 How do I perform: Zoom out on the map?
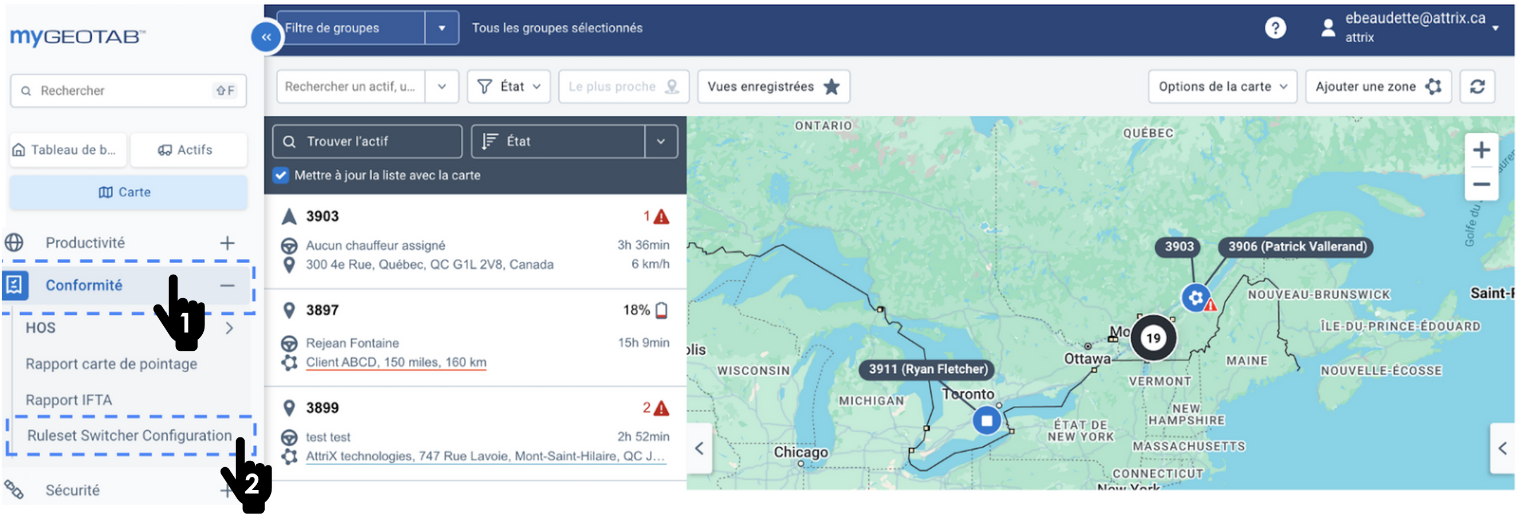[1481, 184]
